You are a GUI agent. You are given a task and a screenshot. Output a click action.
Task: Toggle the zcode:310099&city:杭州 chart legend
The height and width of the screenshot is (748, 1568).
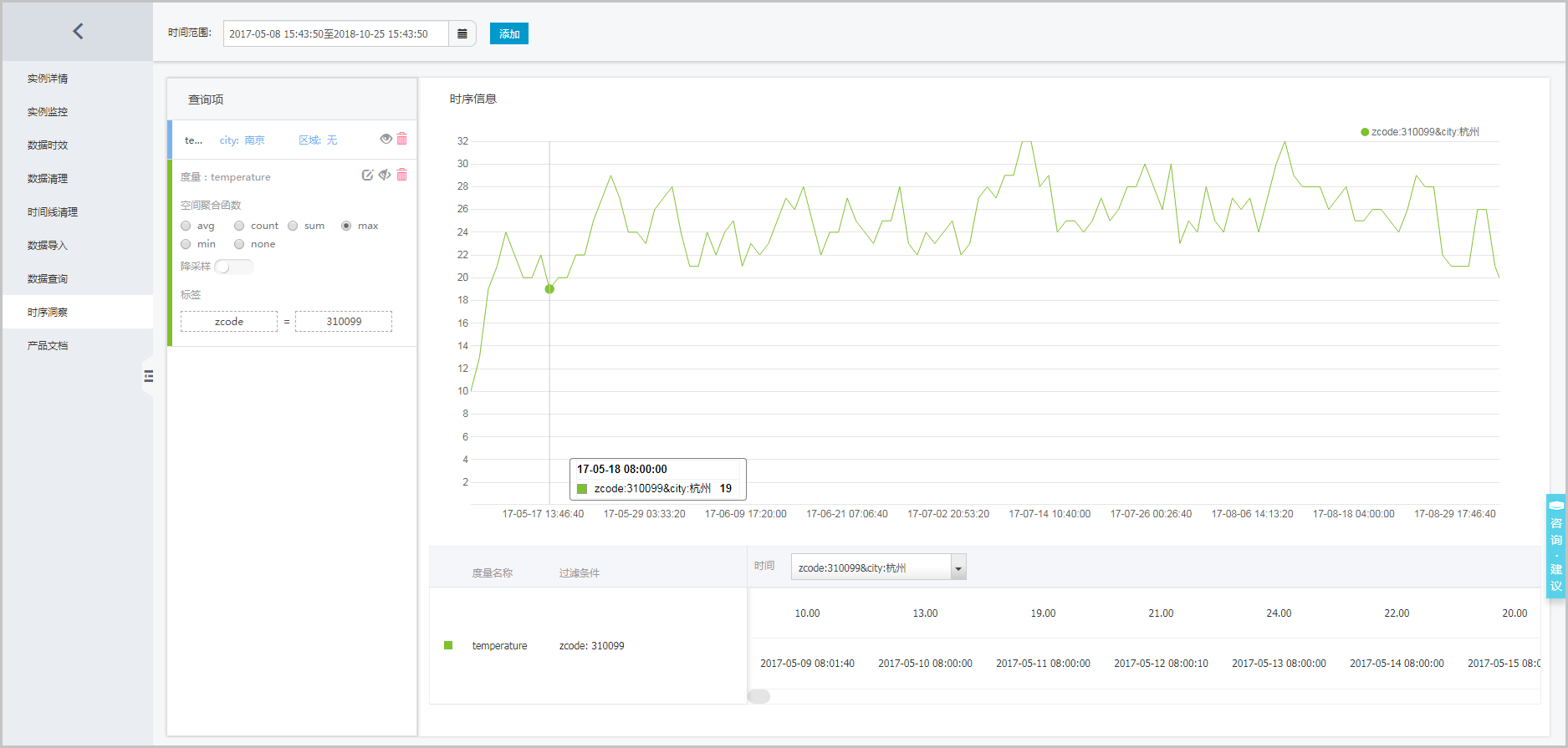point(1420,132)
